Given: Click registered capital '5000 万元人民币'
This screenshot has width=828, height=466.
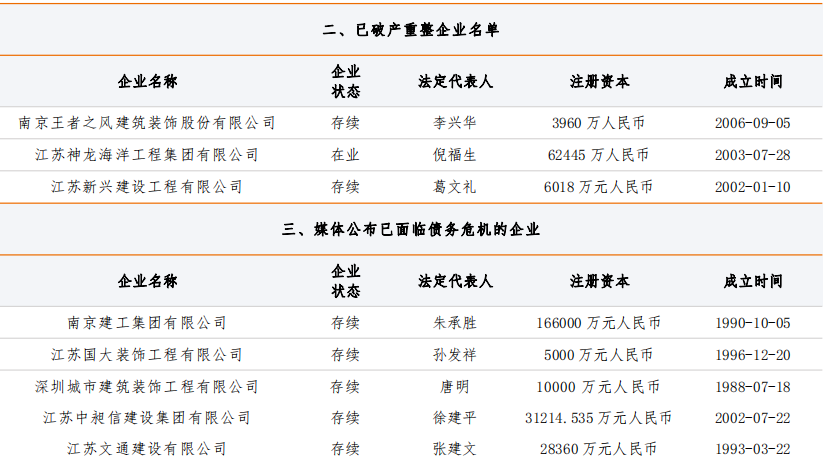Looking at the screenshot, I should [x=598, y=355].
